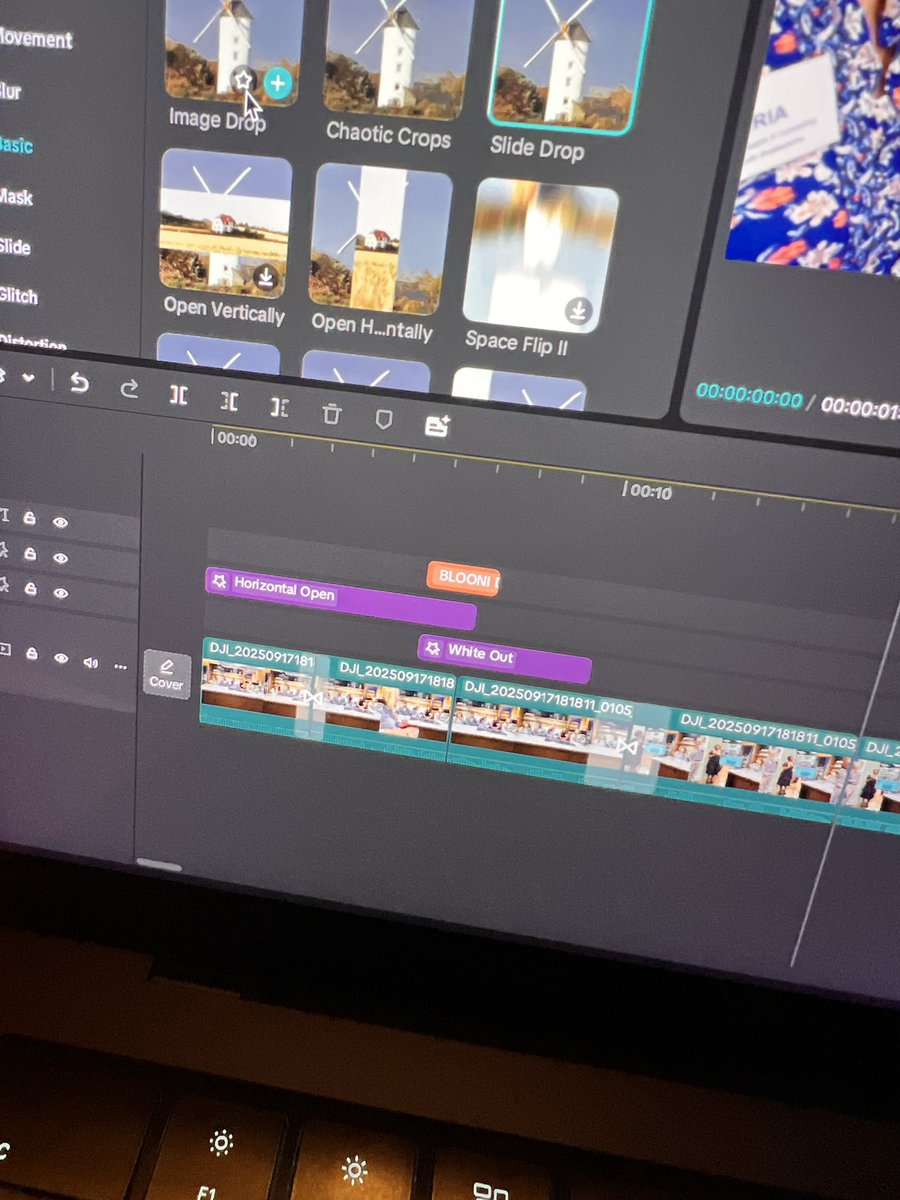900x1200 pixels.
Task: Click the plus icon on the Image Drop transition
Action: [277, 84]
